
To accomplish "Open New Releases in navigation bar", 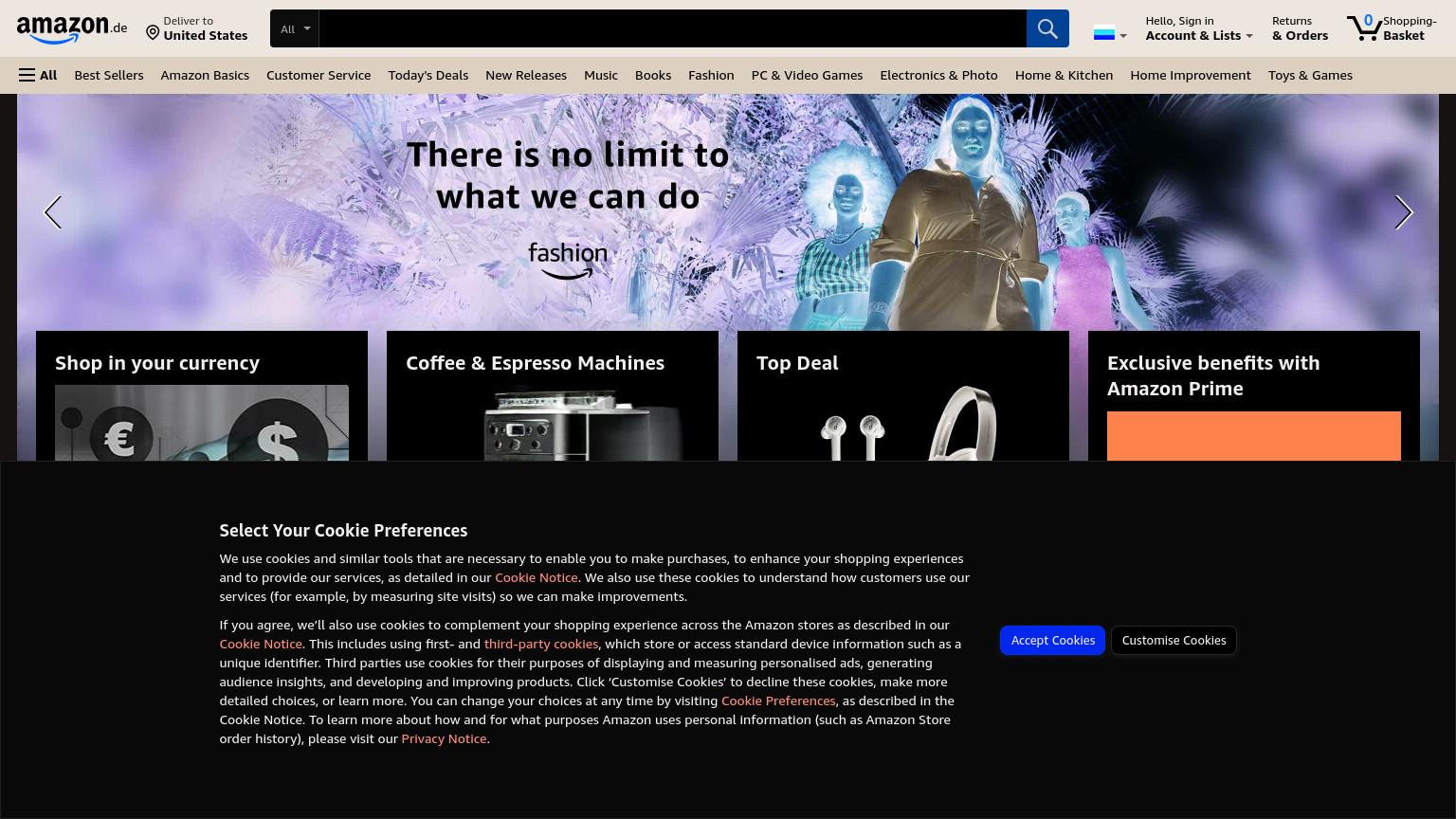I will 526,75.
